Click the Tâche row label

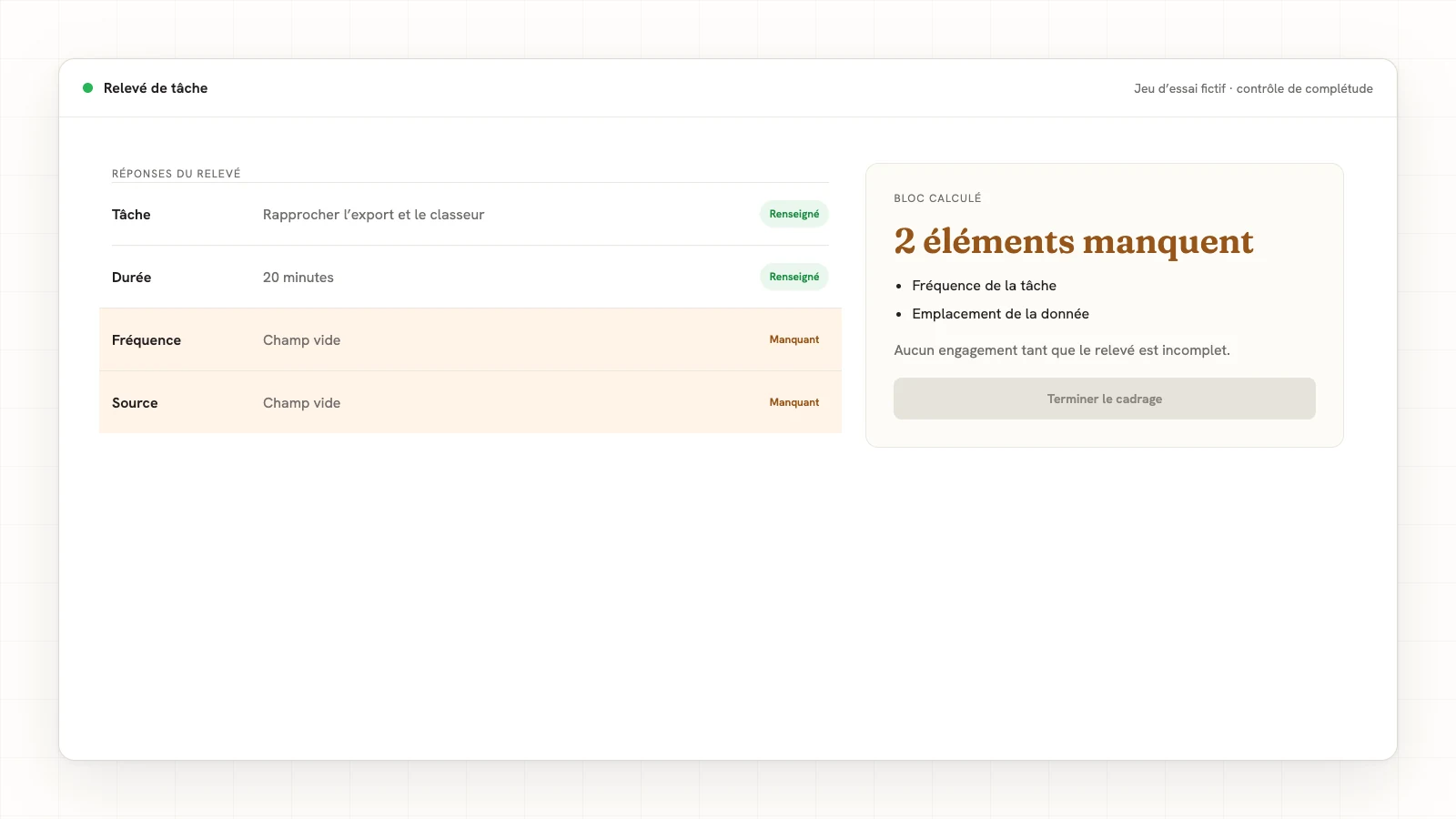131,215
